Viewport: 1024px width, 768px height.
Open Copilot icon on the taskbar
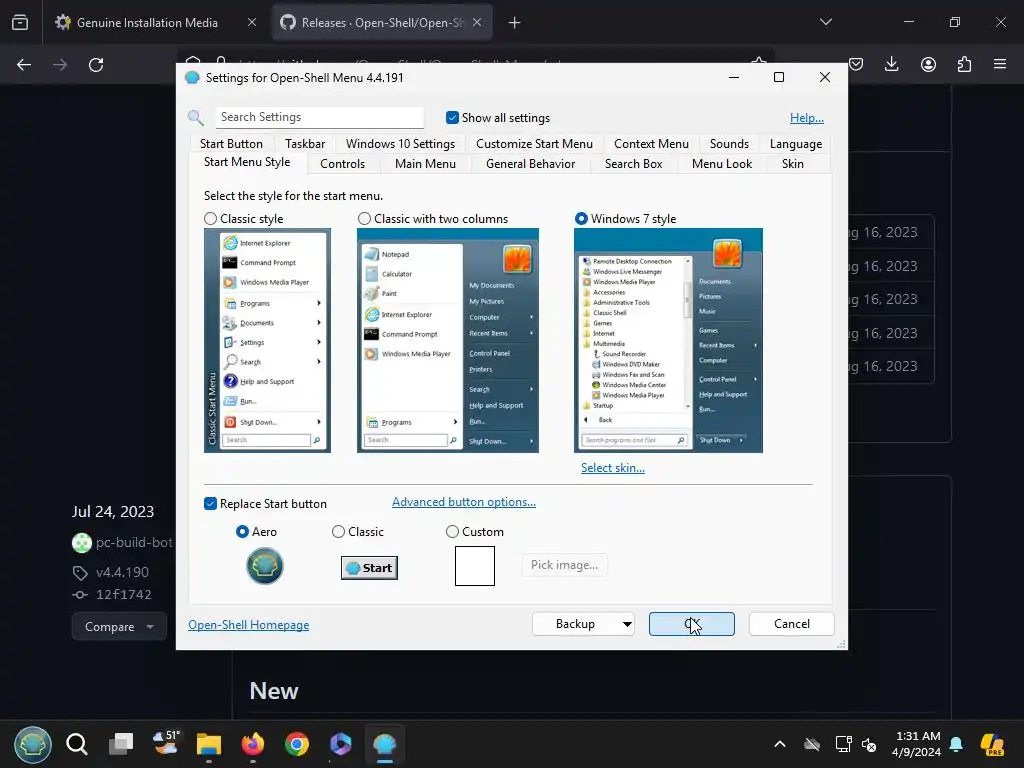340,744
